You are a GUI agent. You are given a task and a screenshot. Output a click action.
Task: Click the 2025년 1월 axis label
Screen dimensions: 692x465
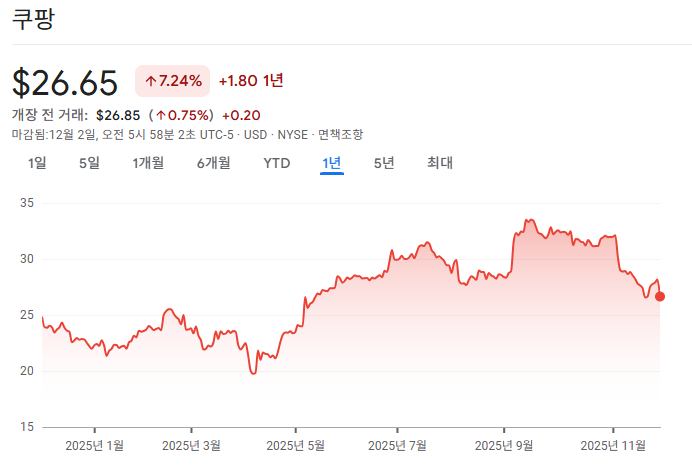coord(94,446)
